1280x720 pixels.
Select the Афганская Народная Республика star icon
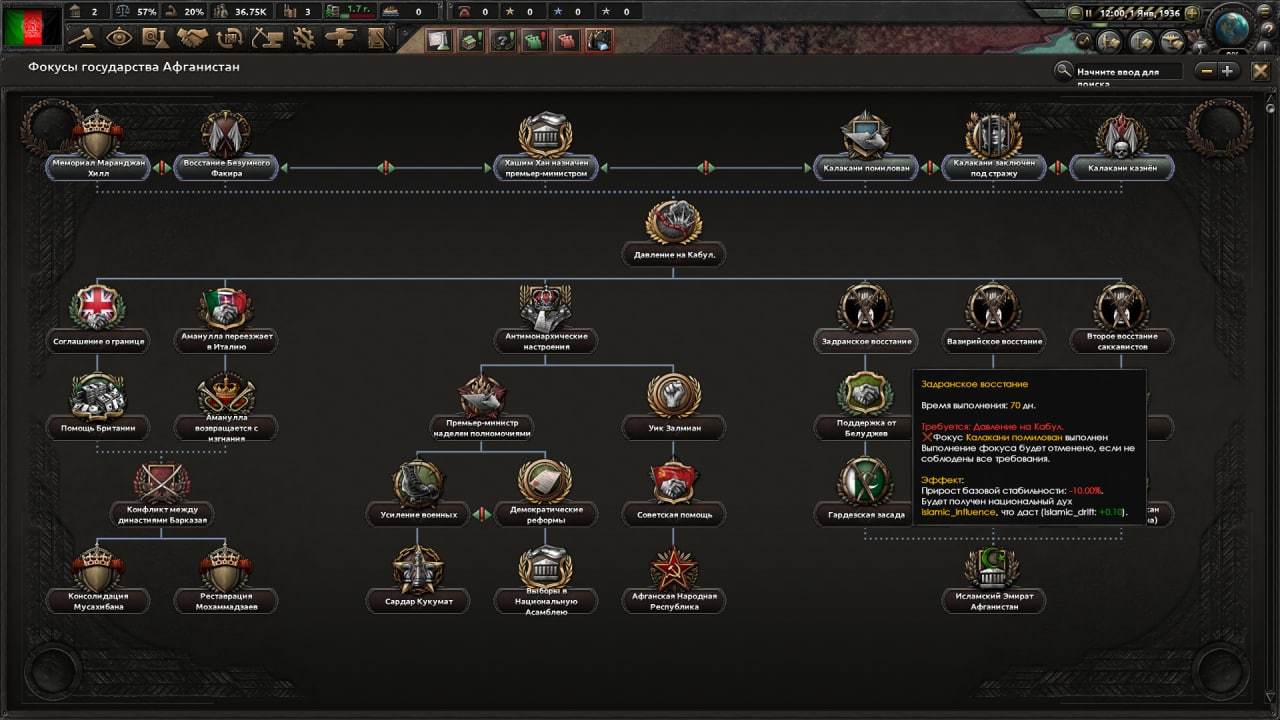[x=673, y=570]
